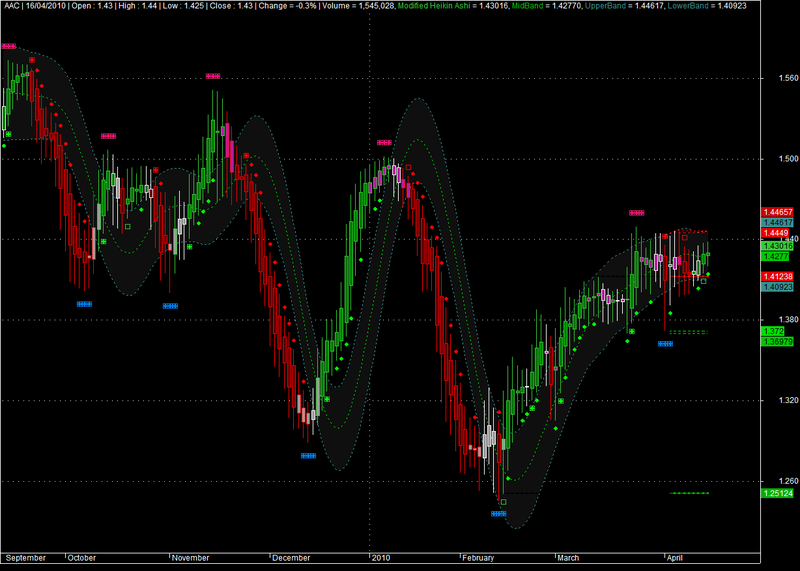Click the February label on time axis

[478, 558]
